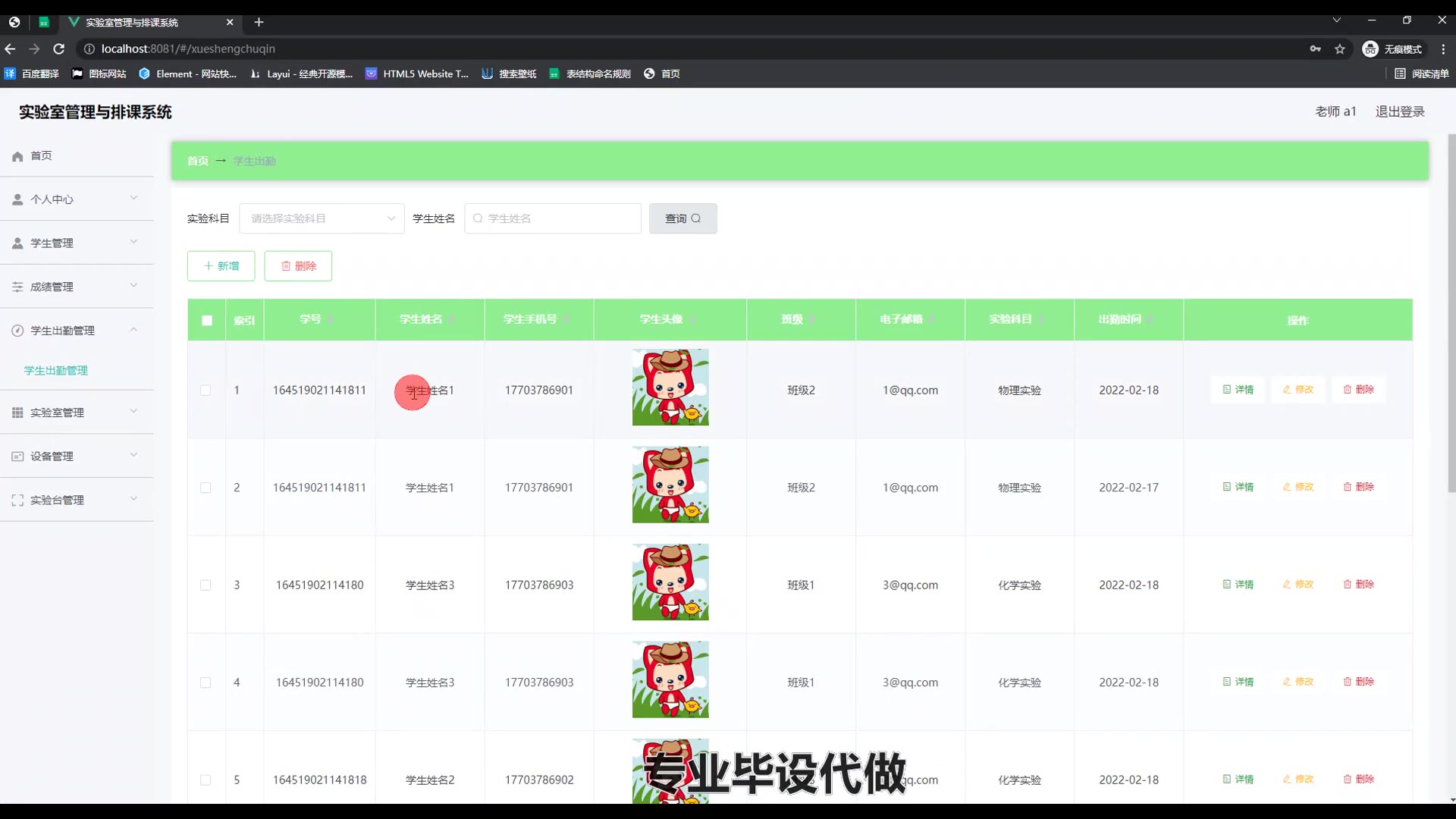Click the 查询 search button

(x=682, y=218)
